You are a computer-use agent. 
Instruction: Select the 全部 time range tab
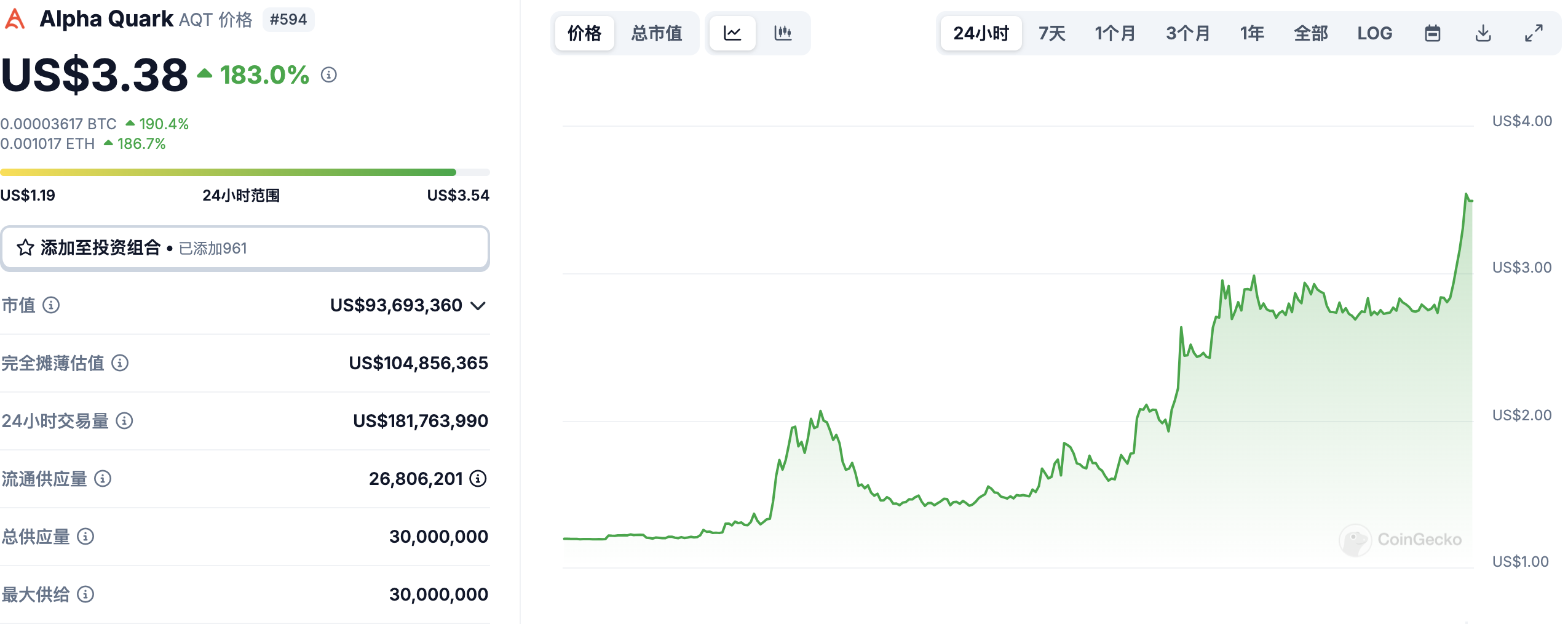tap(1310, 33)
